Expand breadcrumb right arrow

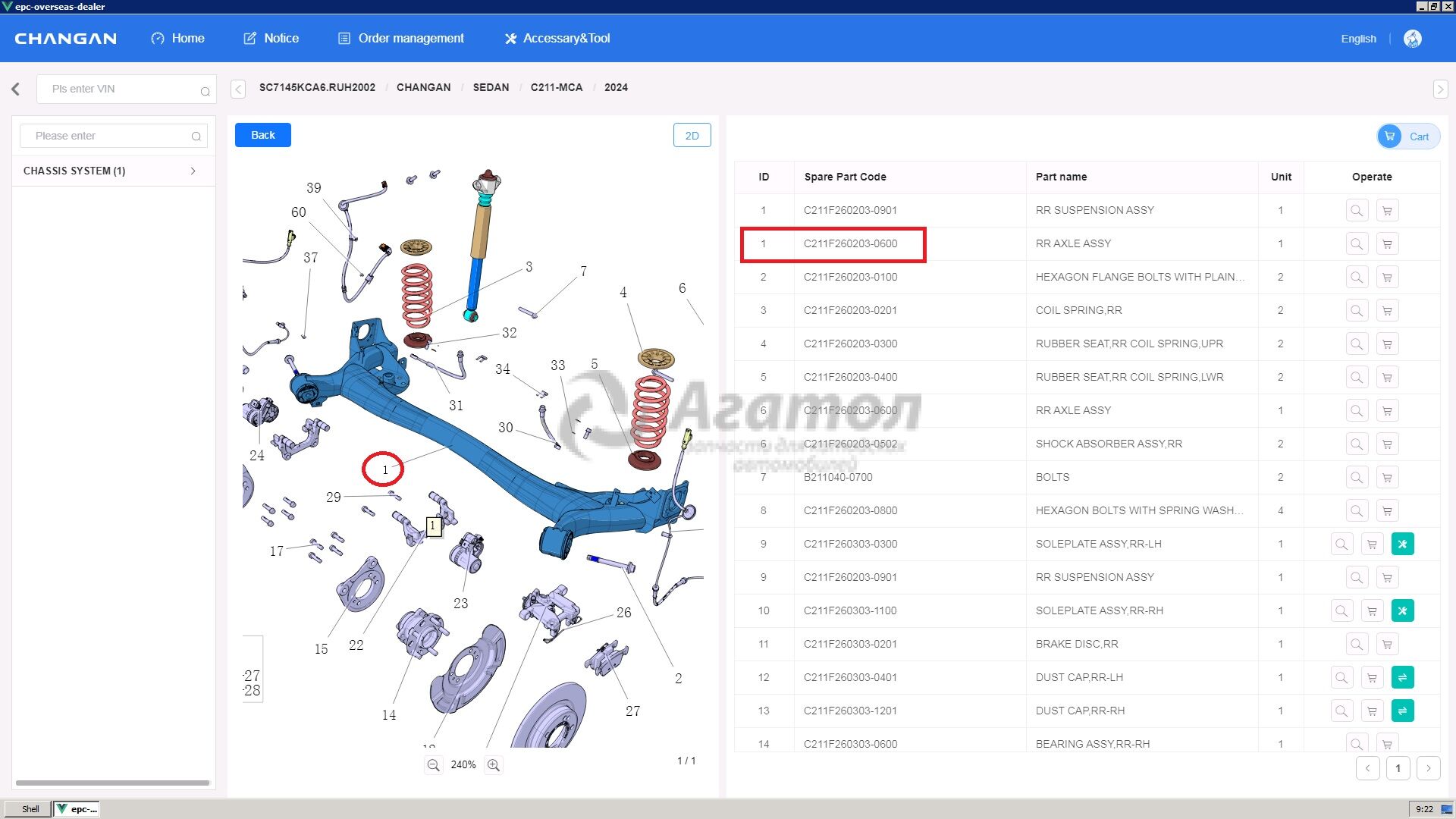click(x=1440, y=89)
